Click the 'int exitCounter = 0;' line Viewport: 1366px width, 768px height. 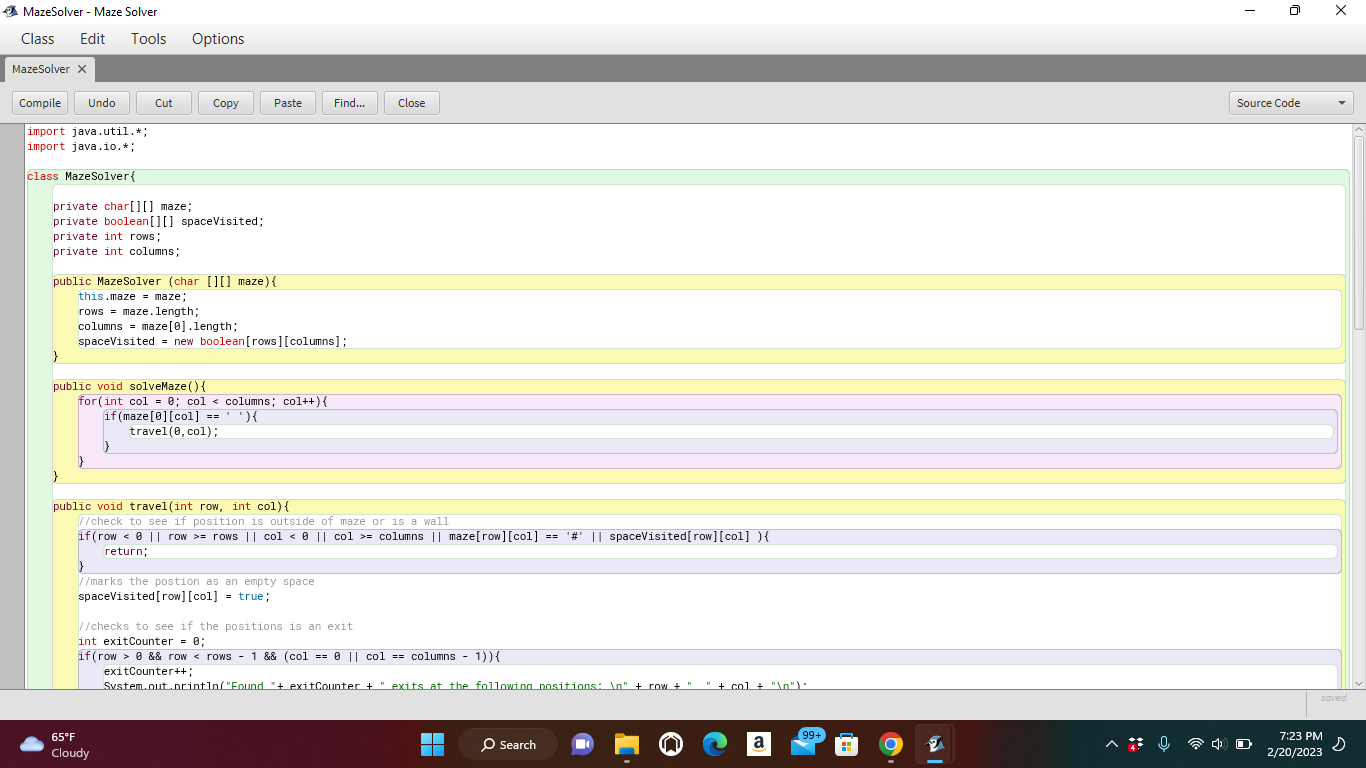pos(142,641)
